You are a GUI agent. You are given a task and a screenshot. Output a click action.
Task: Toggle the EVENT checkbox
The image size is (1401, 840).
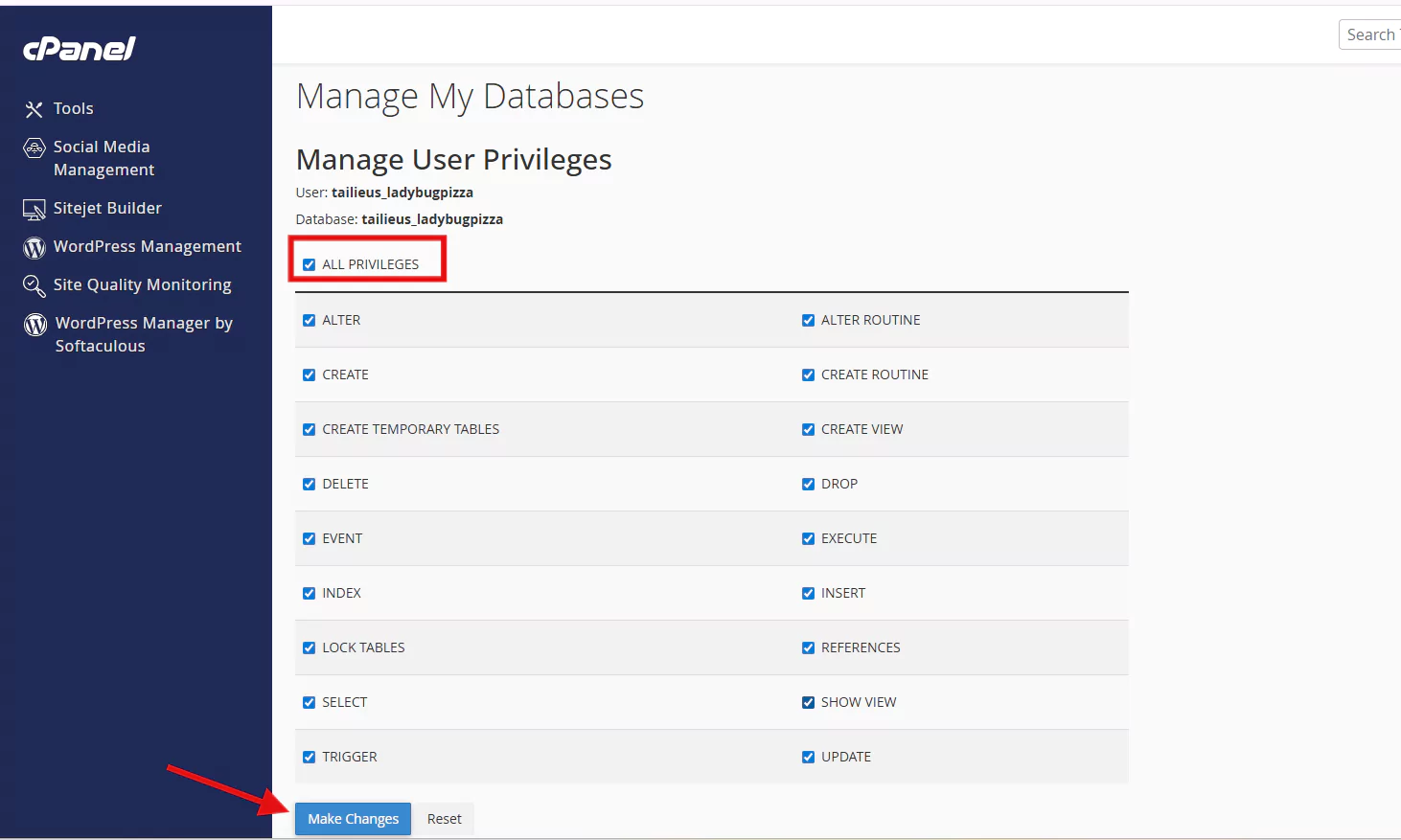tap(309, 538)
